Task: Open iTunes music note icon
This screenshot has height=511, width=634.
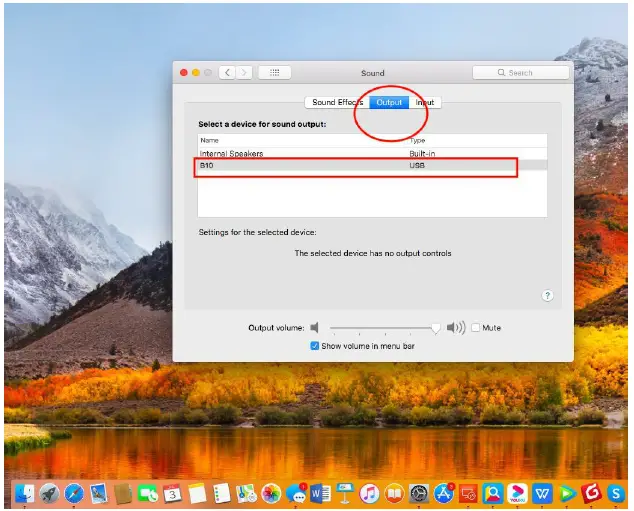Action: tap(369, 494)
